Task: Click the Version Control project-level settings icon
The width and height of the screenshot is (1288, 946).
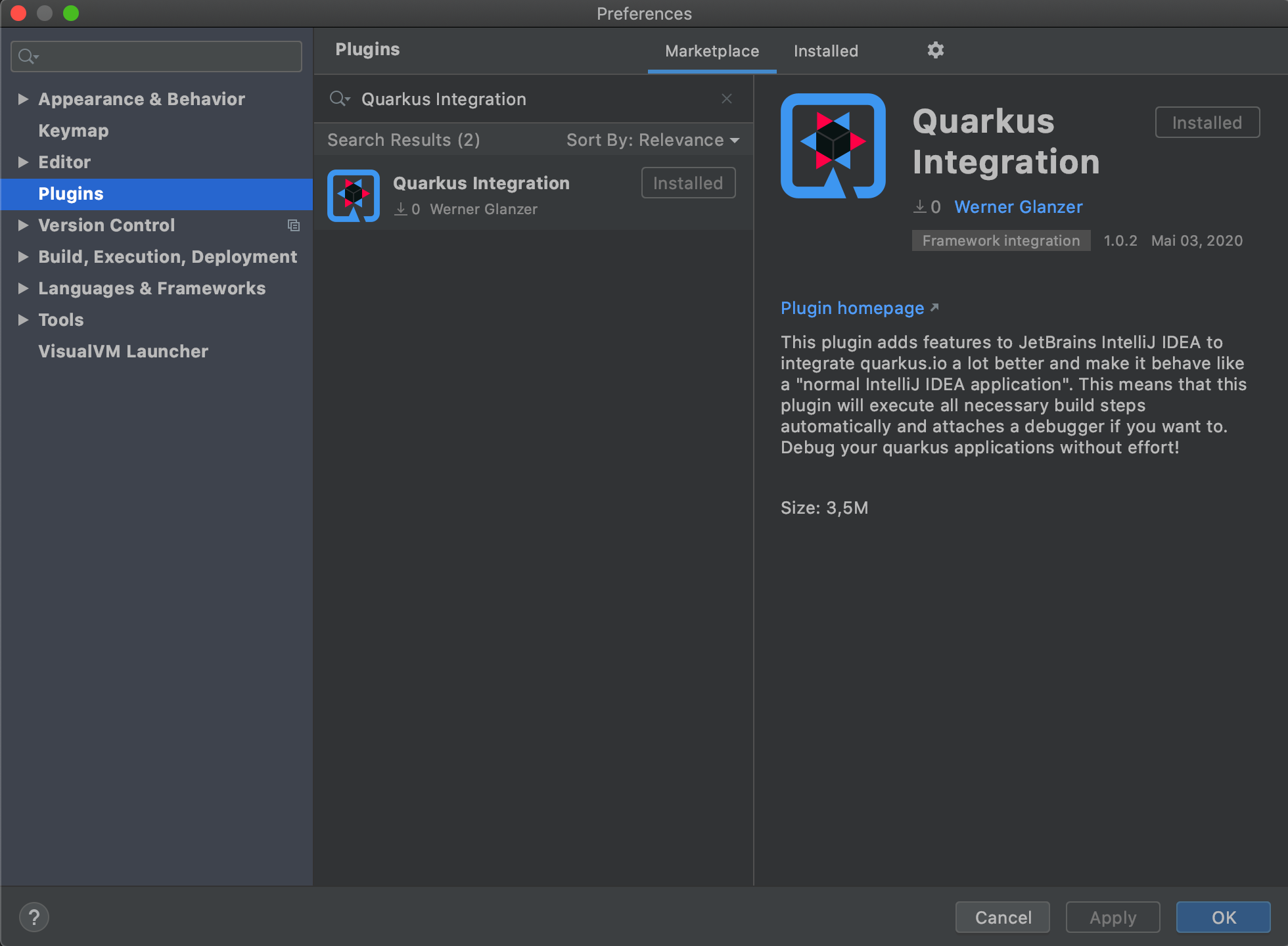Action: point(294,225)
